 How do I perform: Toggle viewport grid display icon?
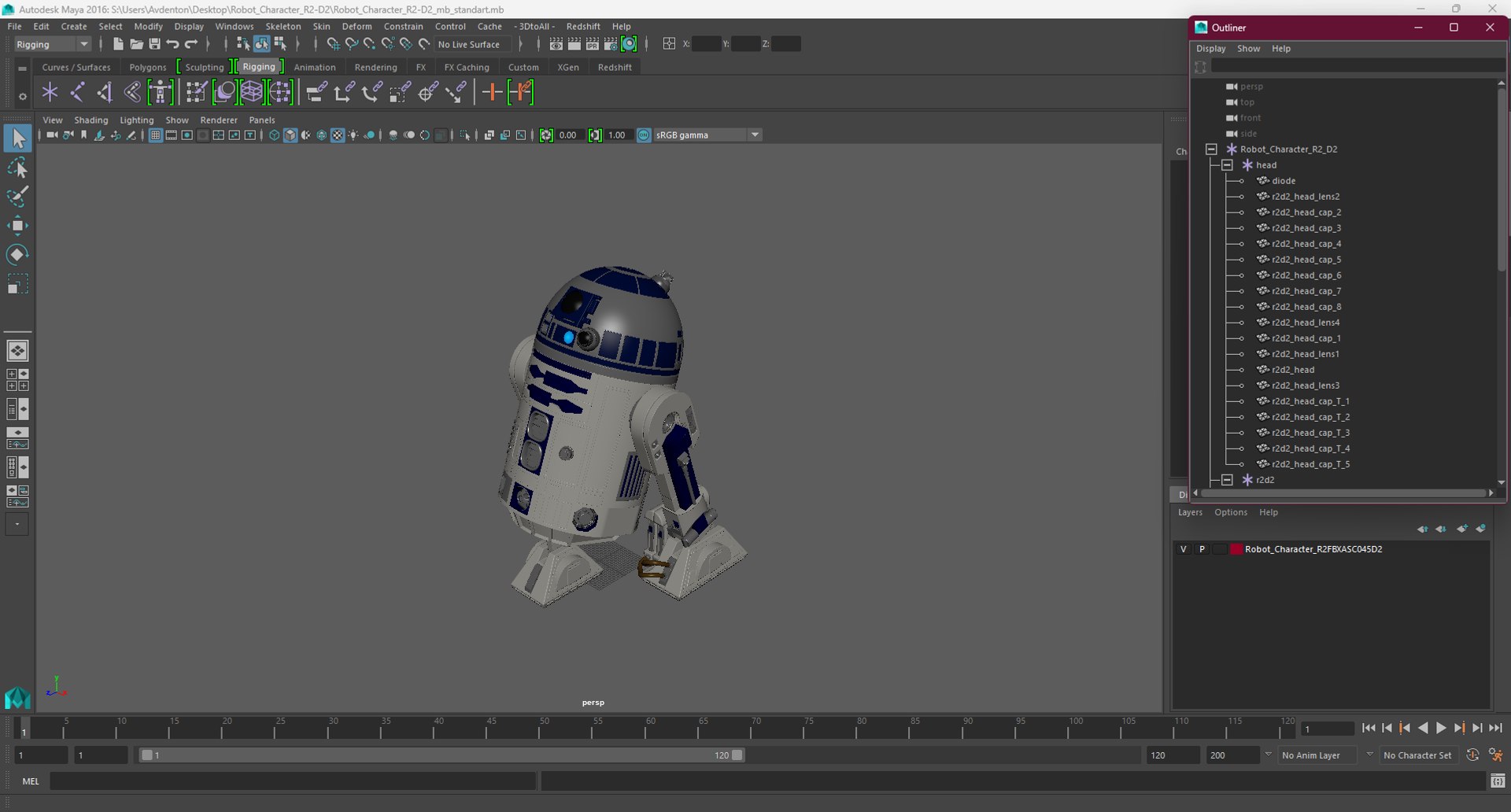tap(155, 135)
